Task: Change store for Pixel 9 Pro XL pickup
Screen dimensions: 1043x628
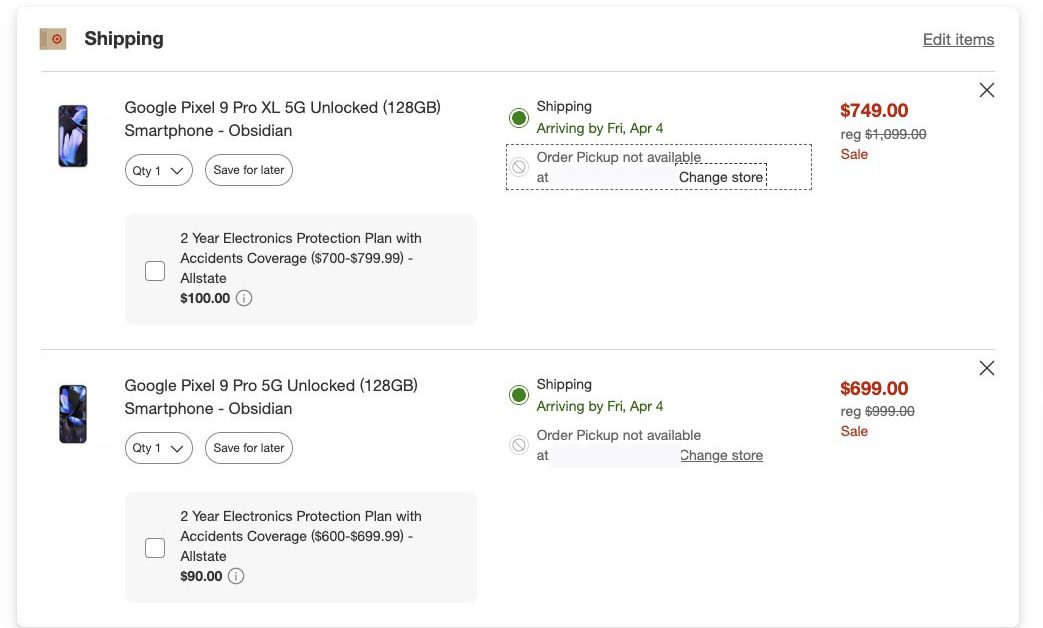Action: coord(721,177)
